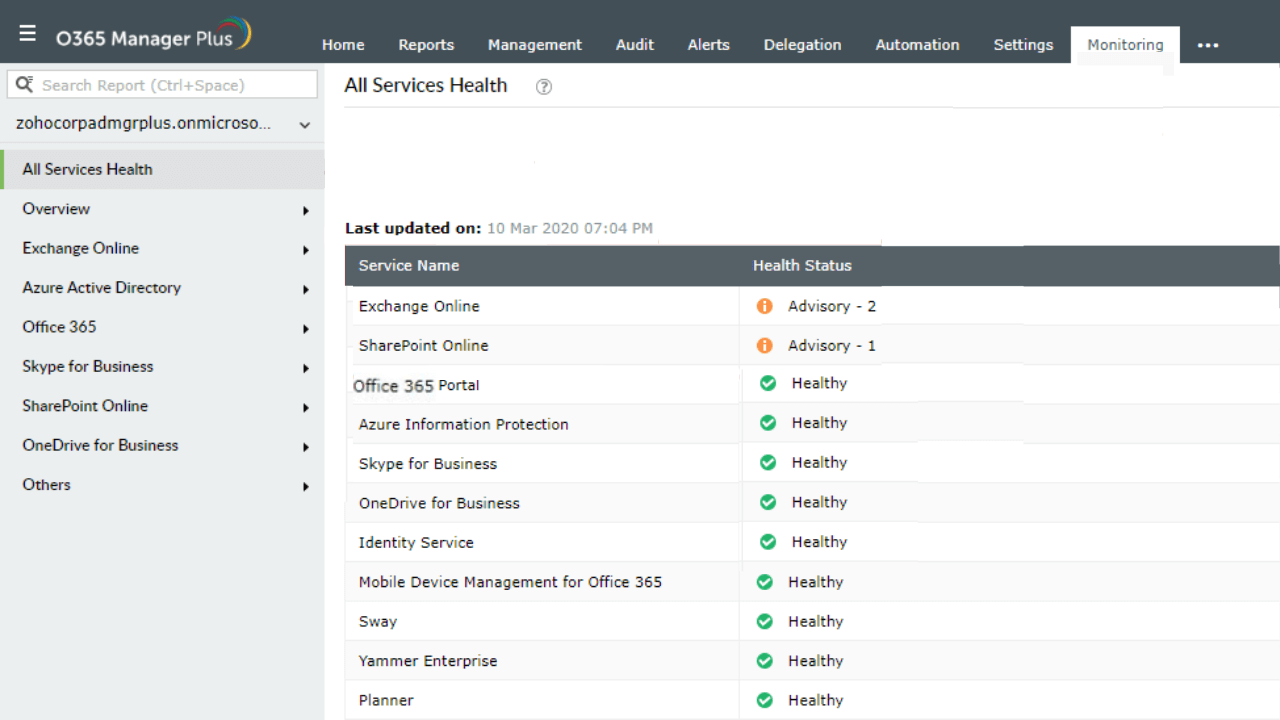The image size is (1280, 720).
Task: Click the green healthy icon for Office 365 Portal
Action: coord(768,383)
